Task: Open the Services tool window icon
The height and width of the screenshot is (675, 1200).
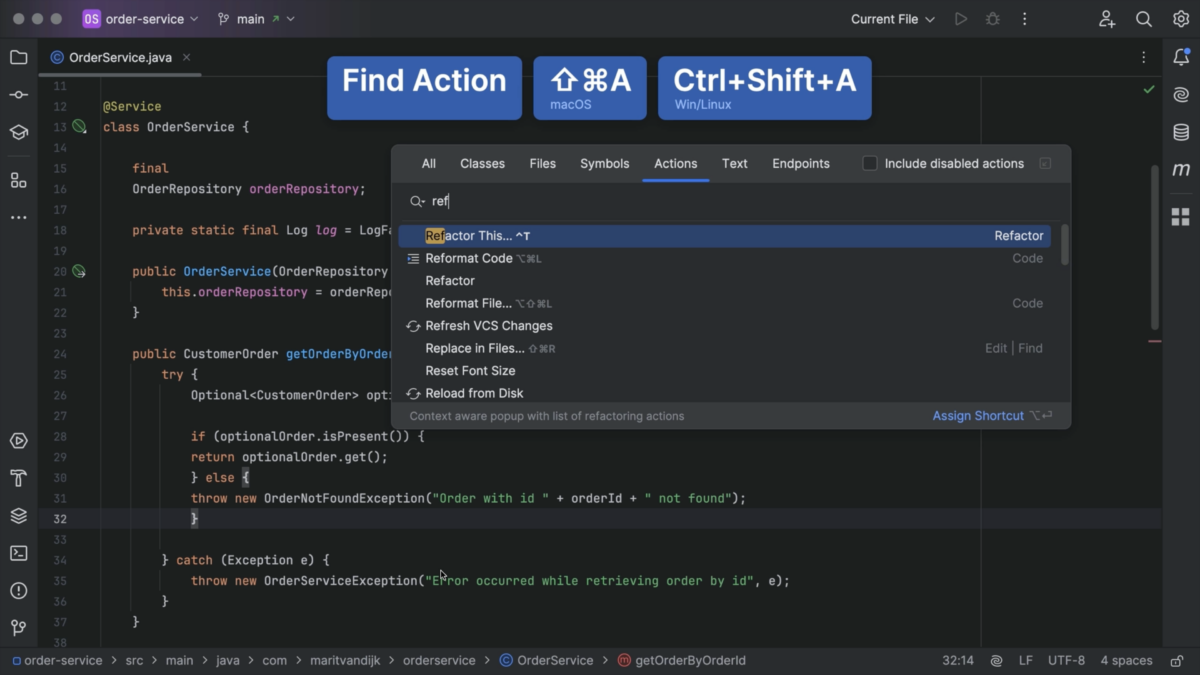Action: [x=18, y=441]
